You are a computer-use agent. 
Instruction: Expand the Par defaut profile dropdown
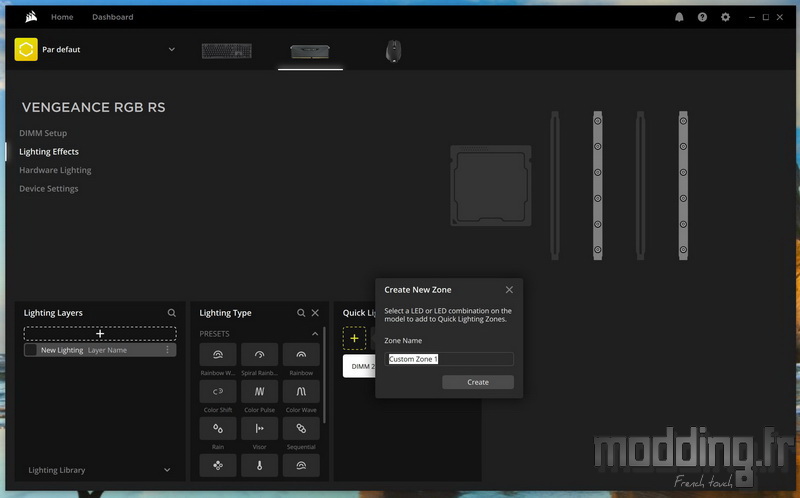tap(171, 49)
